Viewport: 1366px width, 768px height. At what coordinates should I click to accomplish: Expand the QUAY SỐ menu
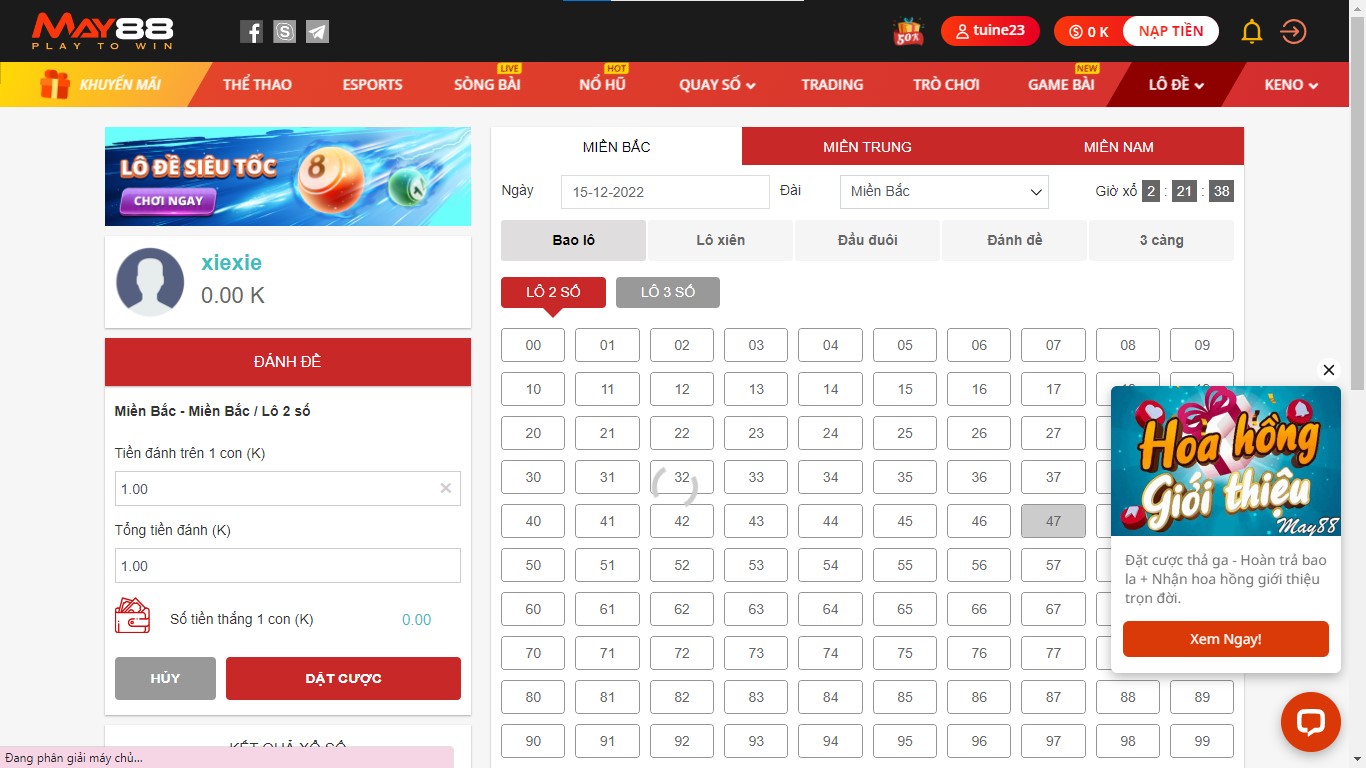[717, 85]
